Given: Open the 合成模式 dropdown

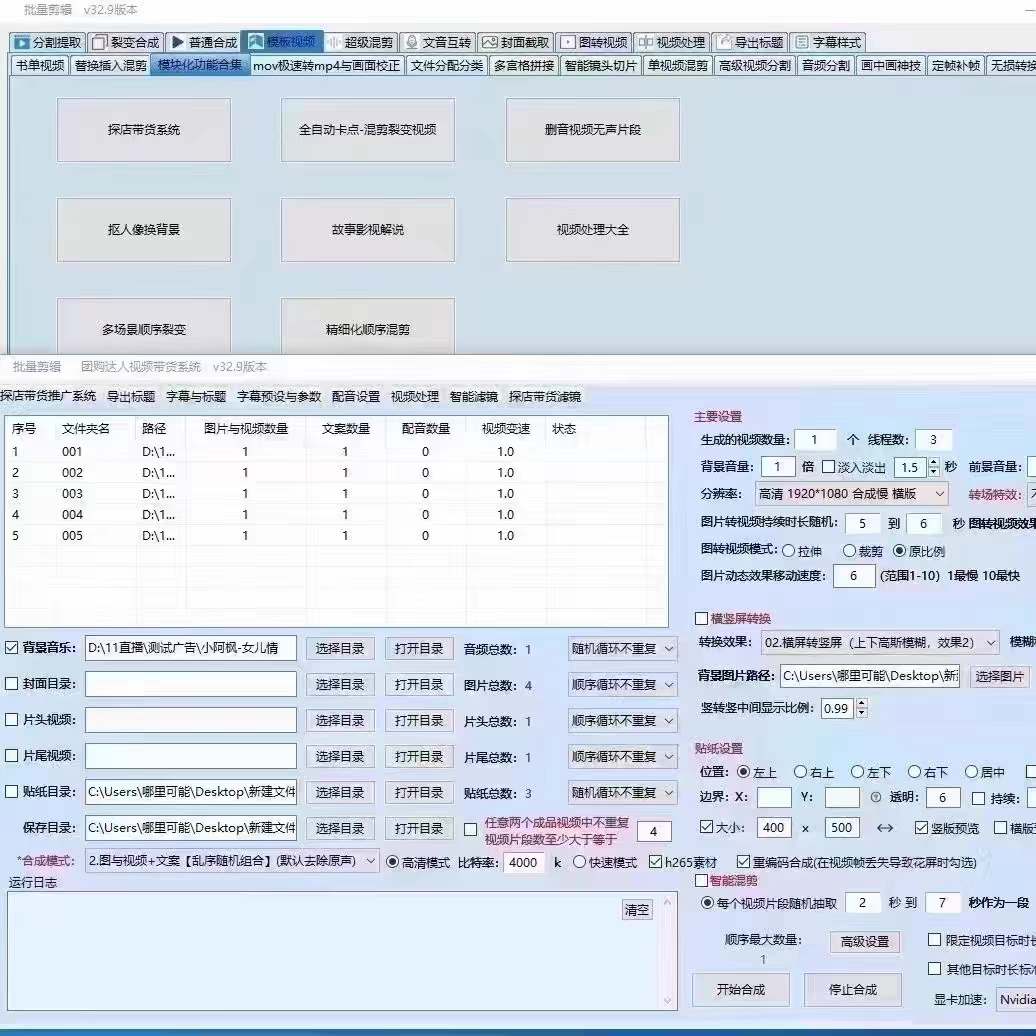Looking at the screenshot, I should tap(232, 861).
